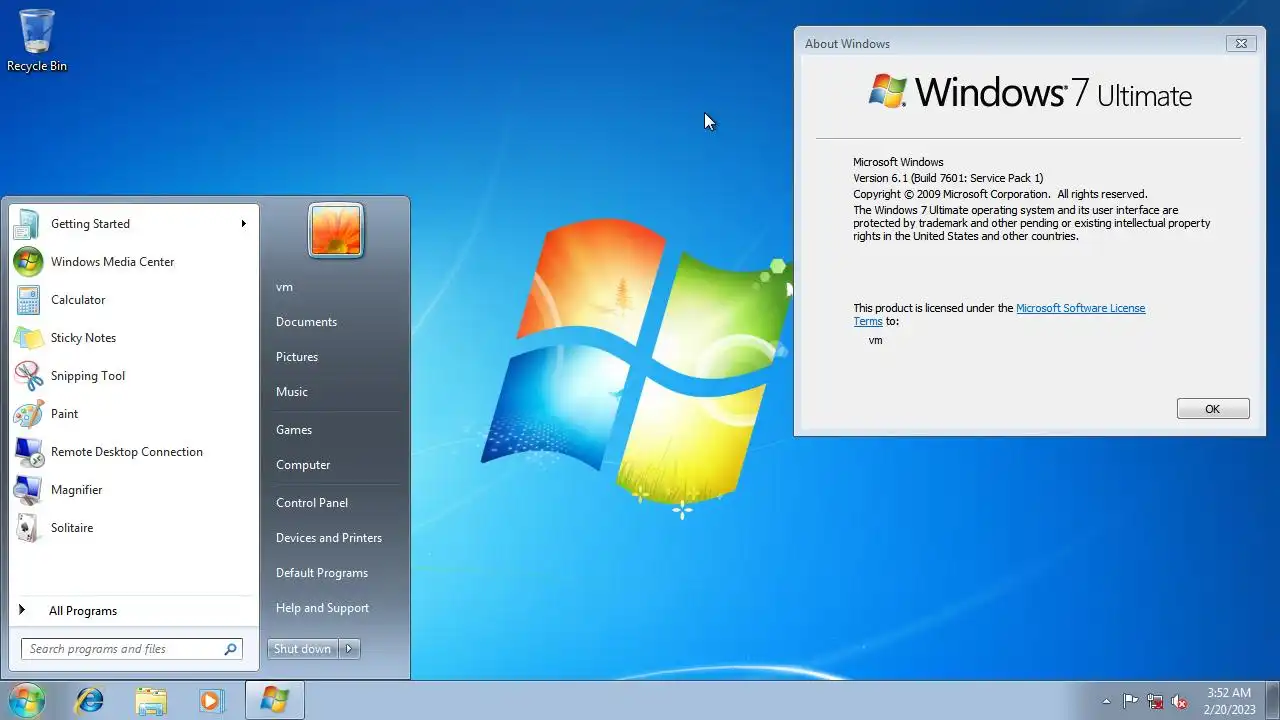Open Default Programs
1280x720 pixels.
(x=322, y=573)
